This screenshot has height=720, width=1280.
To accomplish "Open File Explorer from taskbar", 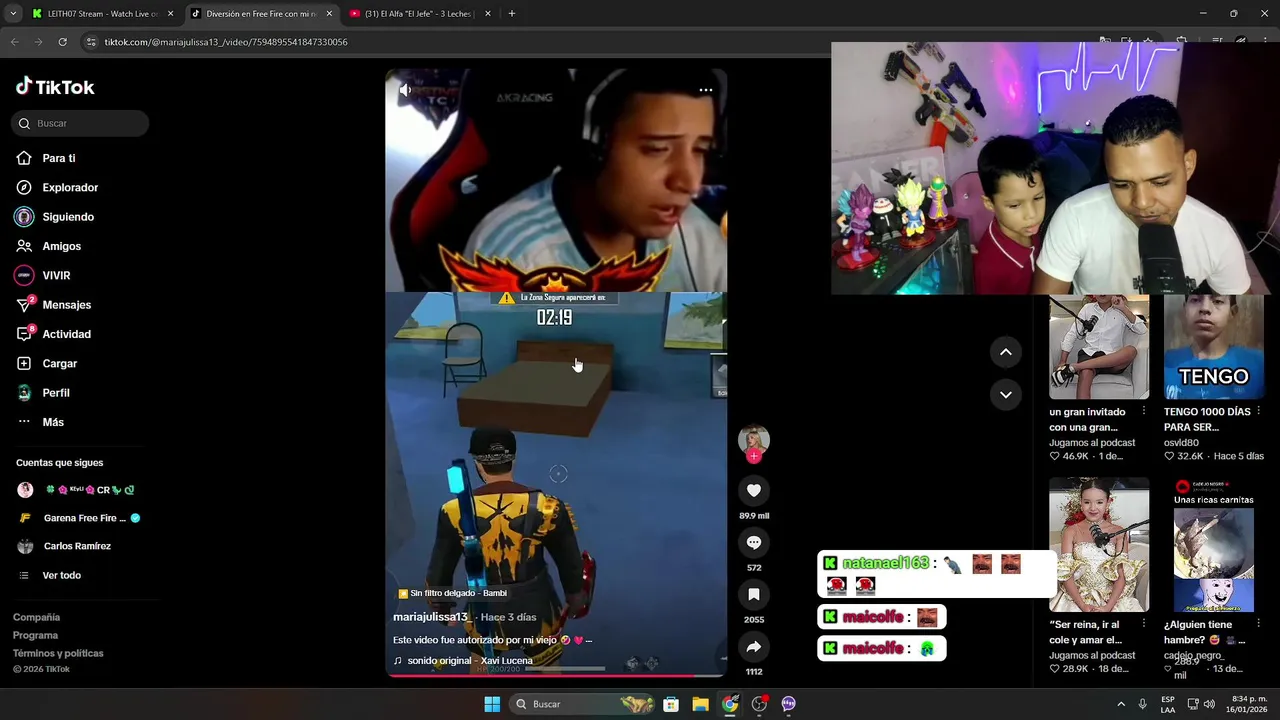I will (700, 704).
